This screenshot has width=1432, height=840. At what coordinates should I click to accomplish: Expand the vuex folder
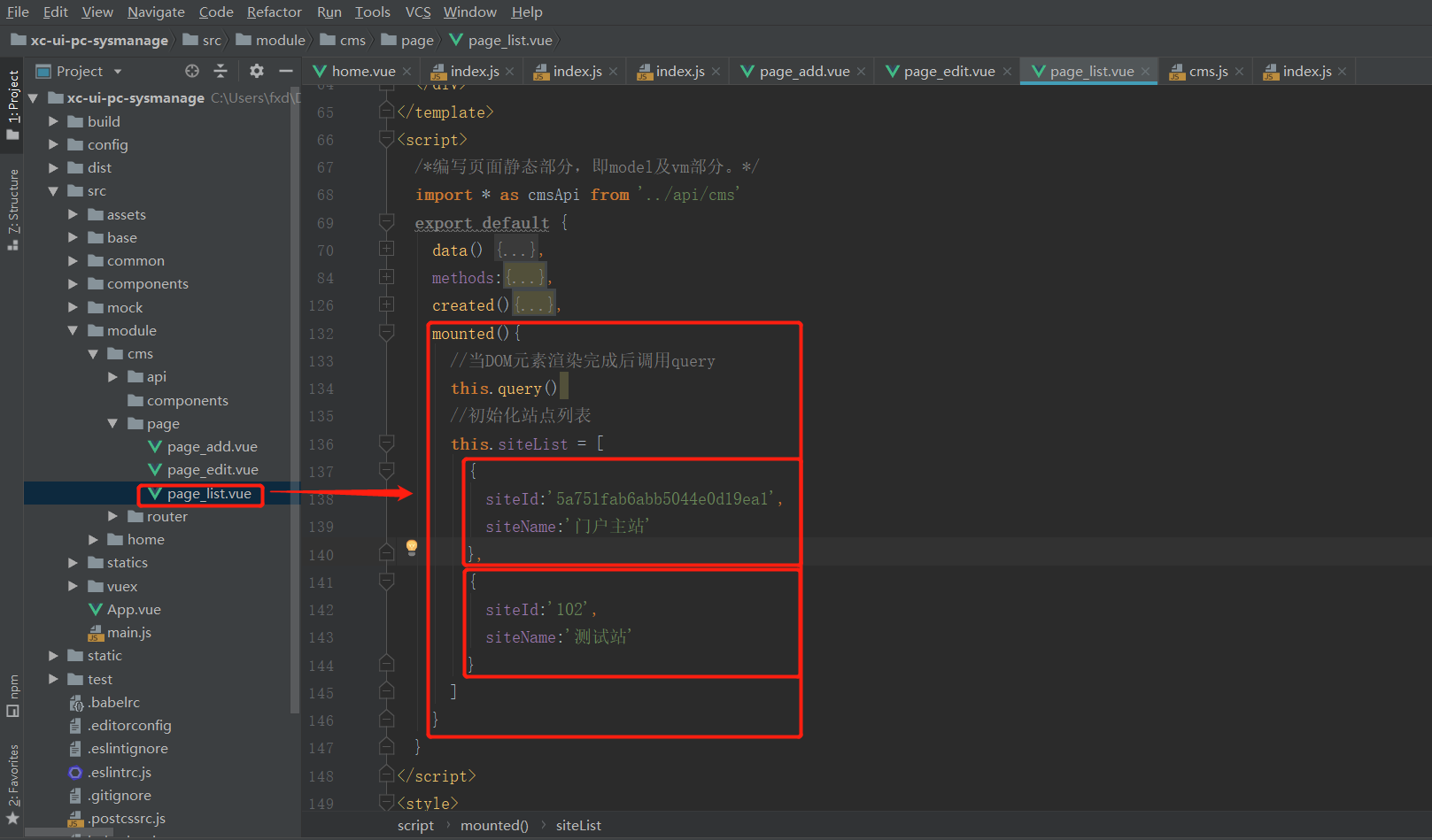[x=73, y=586]
